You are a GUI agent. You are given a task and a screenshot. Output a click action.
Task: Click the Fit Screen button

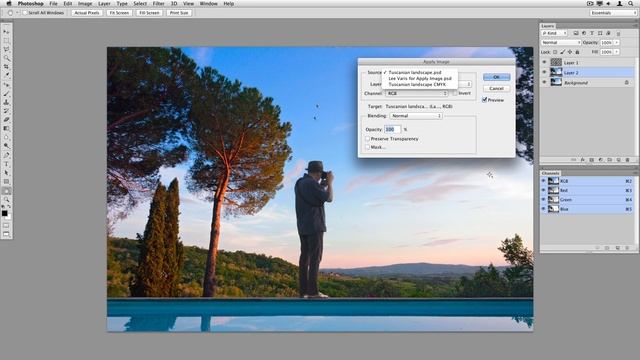click(x=119, y=13)
